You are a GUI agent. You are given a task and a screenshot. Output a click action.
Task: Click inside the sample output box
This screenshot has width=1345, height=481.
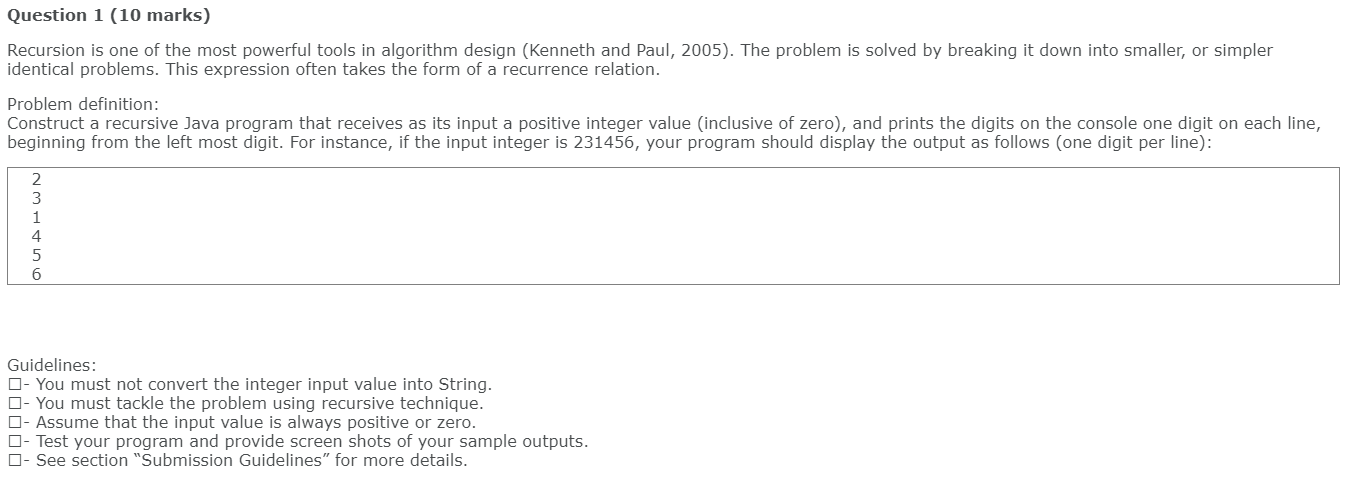673,226
